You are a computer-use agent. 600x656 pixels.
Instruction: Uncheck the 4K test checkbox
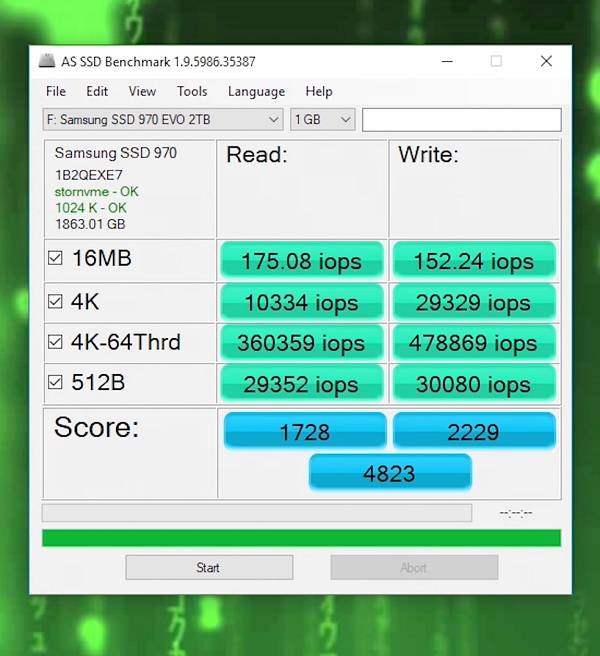pos(55,301)
